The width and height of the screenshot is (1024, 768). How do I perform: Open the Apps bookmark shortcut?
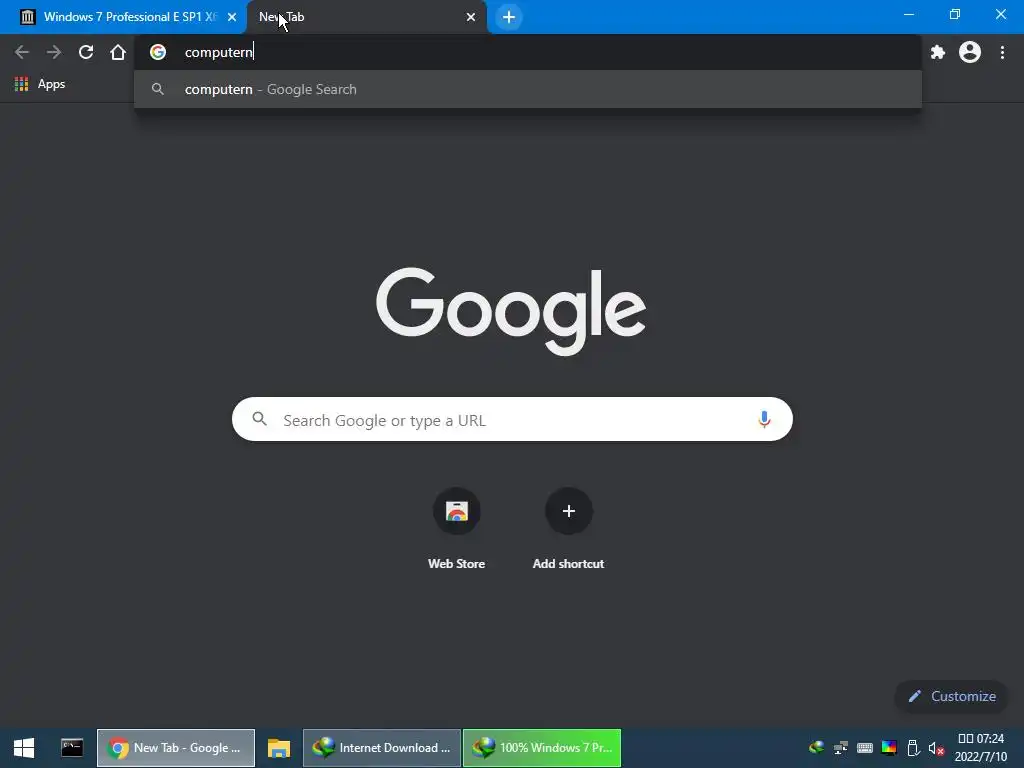[x=40, y=84]
